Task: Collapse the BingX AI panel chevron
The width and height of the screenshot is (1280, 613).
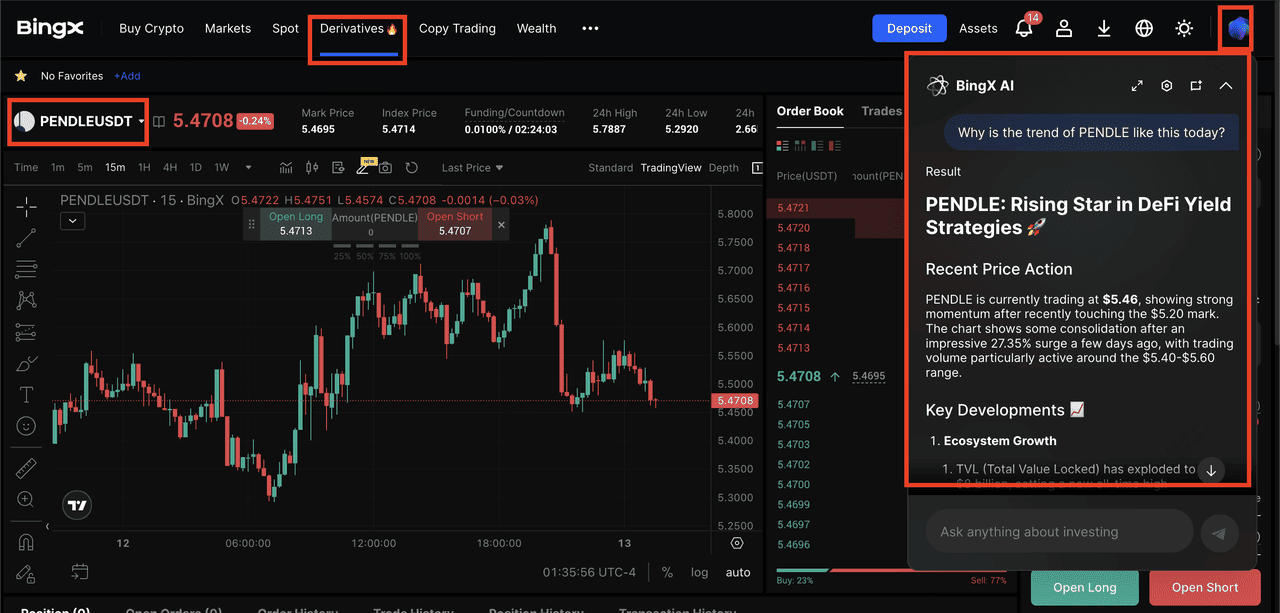Action: [1226, 86]
